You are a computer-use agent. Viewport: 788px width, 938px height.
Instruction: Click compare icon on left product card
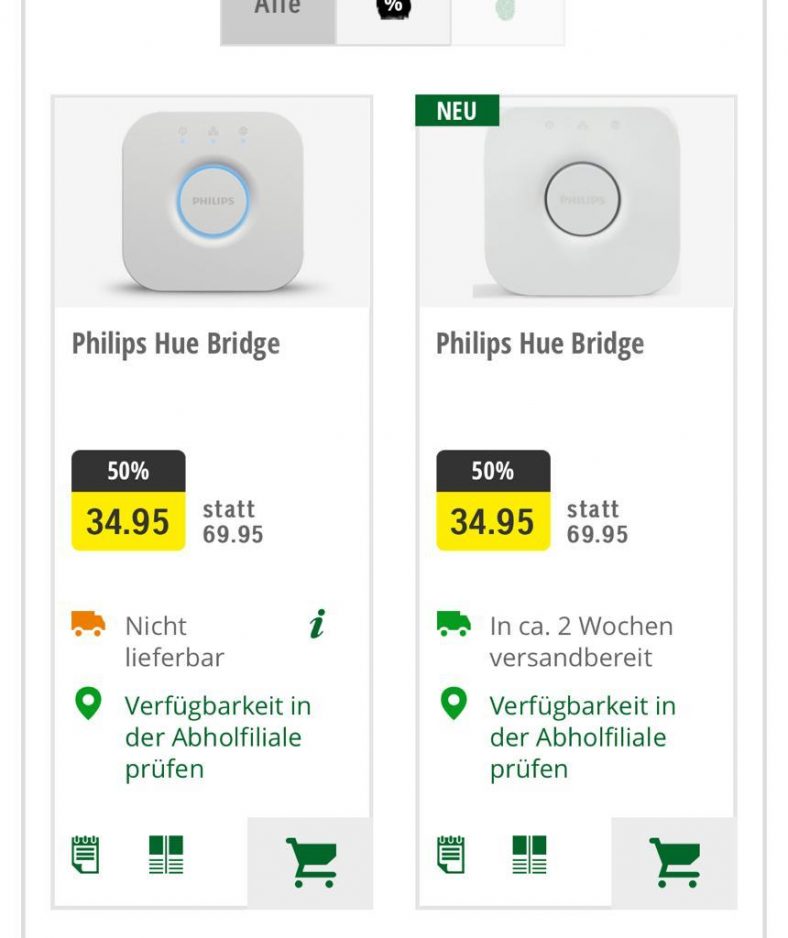click(167, 855)
